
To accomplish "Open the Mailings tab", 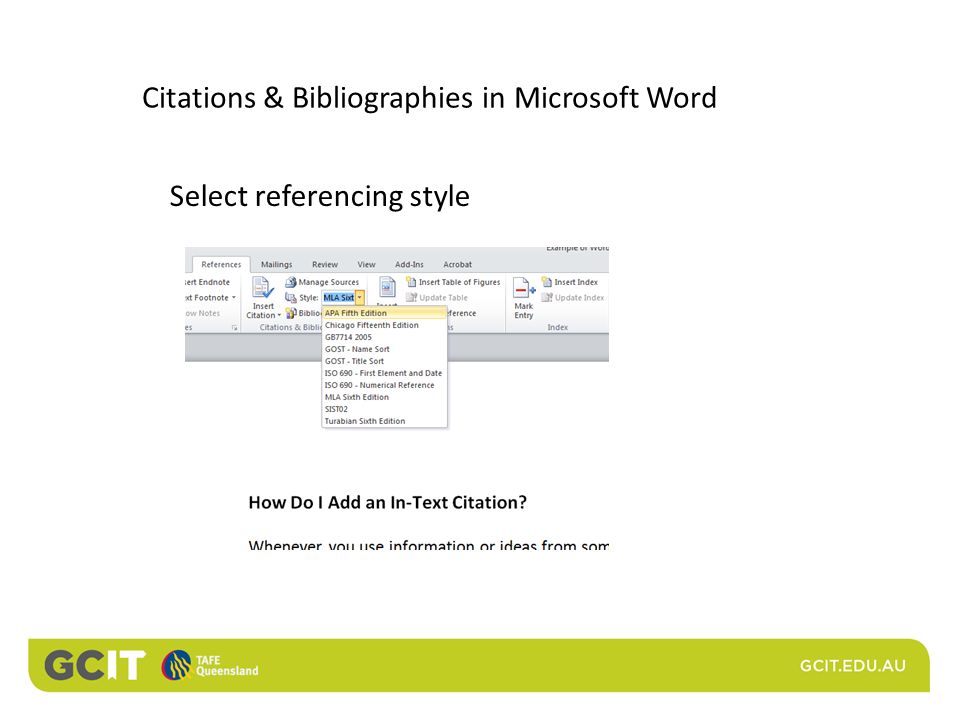I will (277, 264).
